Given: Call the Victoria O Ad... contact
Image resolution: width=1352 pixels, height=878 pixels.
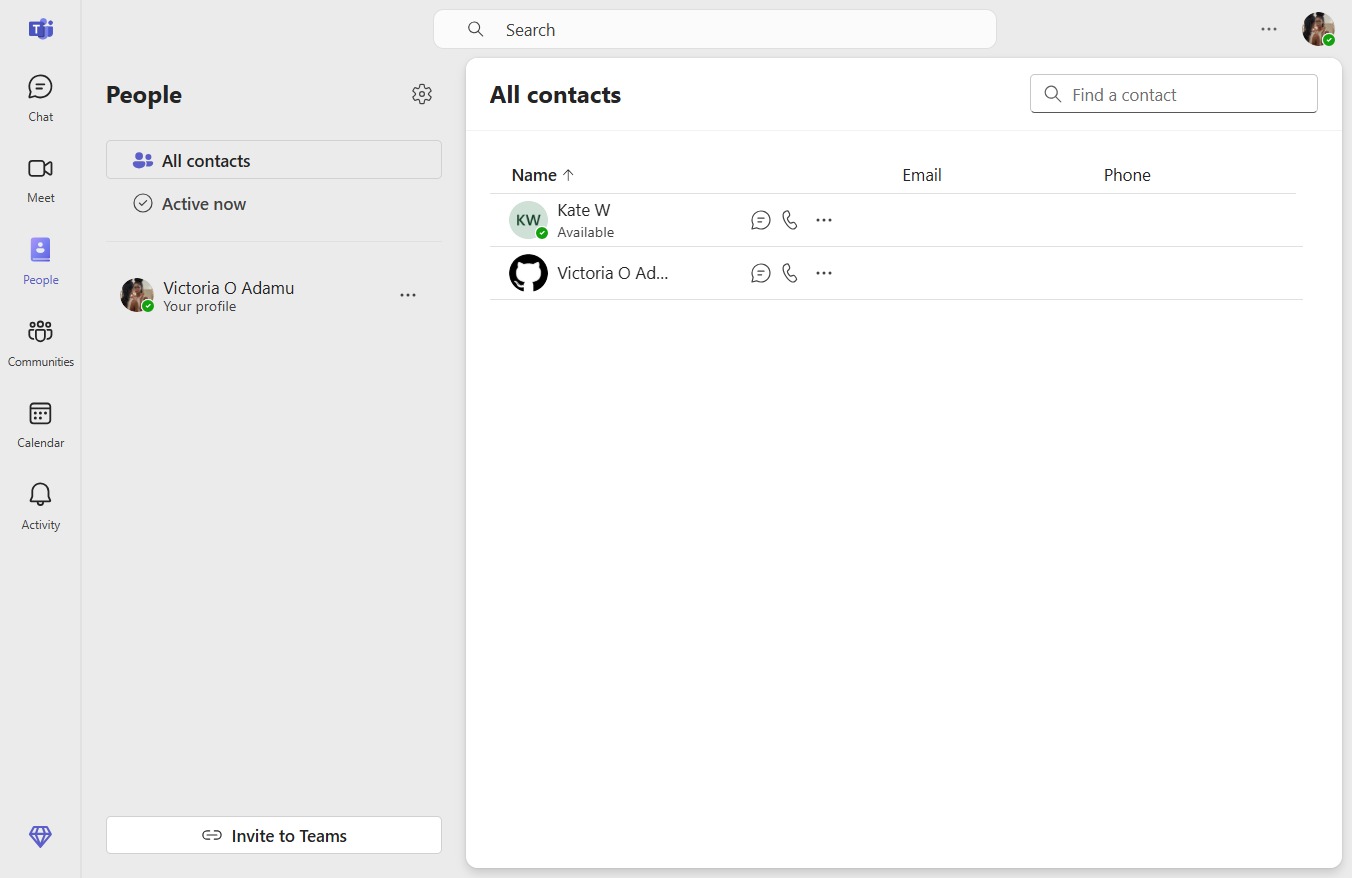Looking at the screenshot, I should click(790, 273).
